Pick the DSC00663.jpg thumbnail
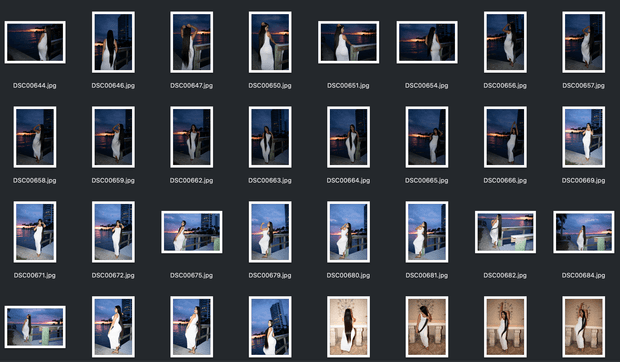620x362 pixels. (270, 137)
